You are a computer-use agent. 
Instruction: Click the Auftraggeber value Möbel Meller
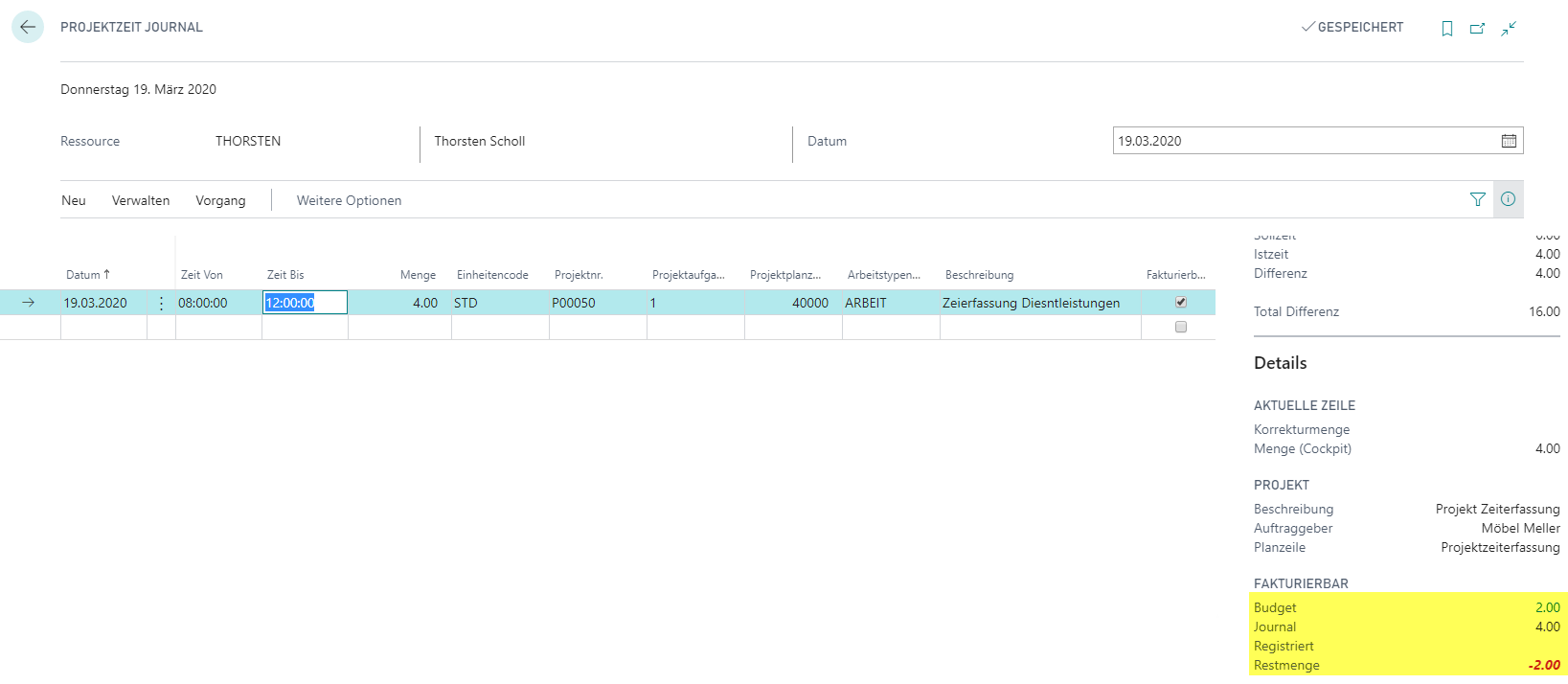tap(1520, 528)
